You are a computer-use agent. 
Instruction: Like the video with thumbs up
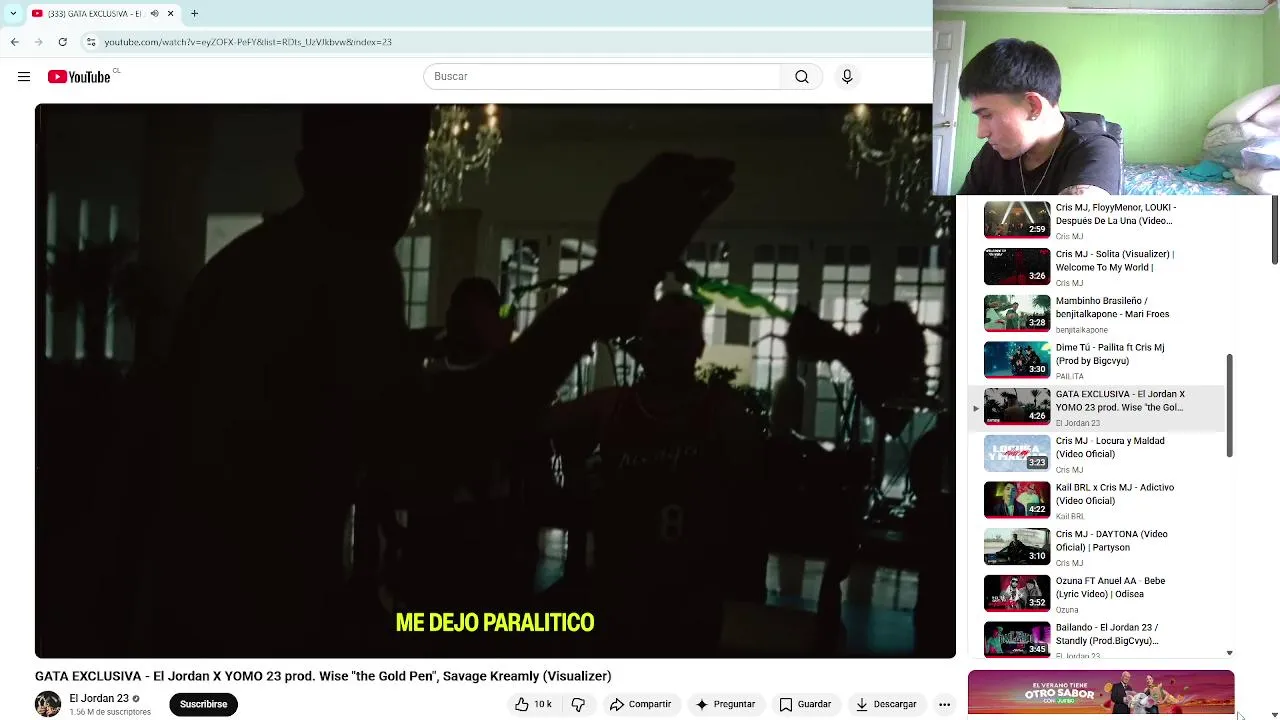coord(533,705)
